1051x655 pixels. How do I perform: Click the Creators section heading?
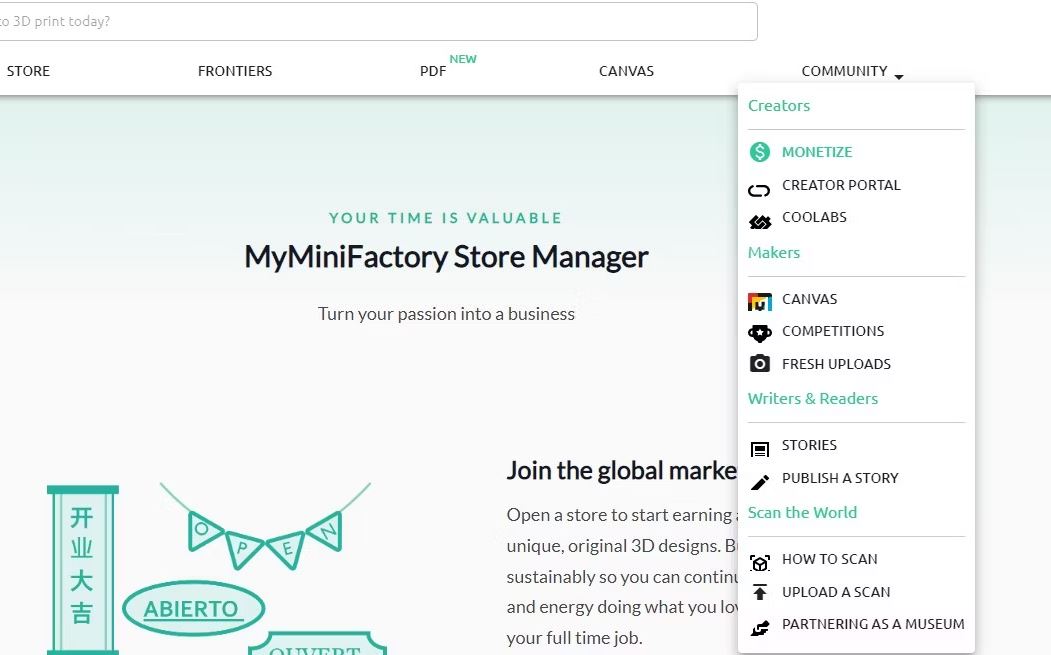tap(779, 105)
